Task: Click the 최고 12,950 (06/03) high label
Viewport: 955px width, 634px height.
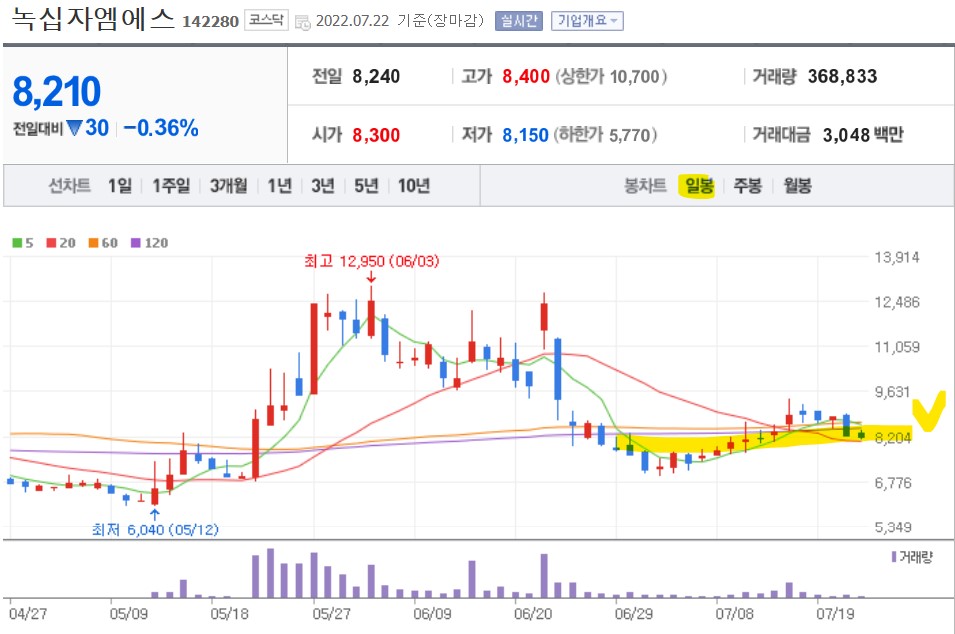Action: click(372, 261)
